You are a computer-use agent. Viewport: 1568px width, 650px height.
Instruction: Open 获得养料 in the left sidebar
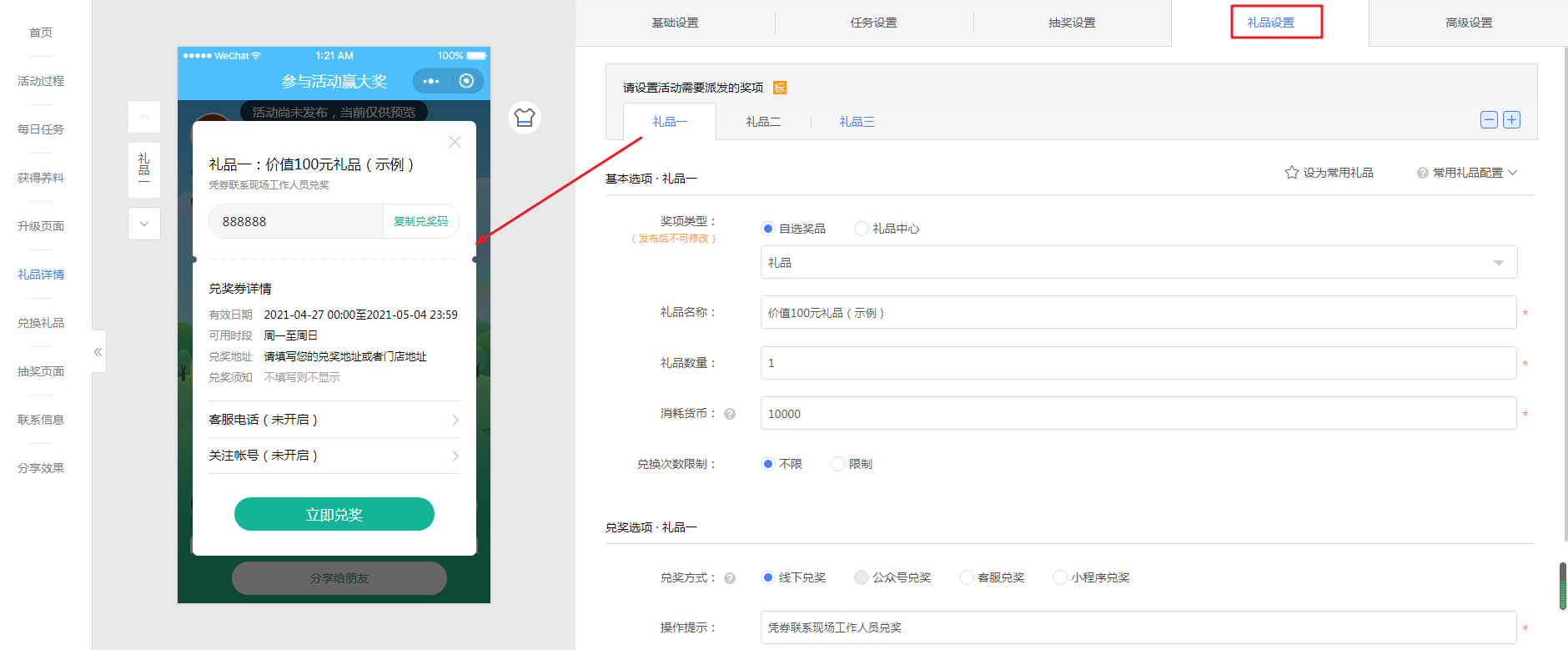pos(41,178)
